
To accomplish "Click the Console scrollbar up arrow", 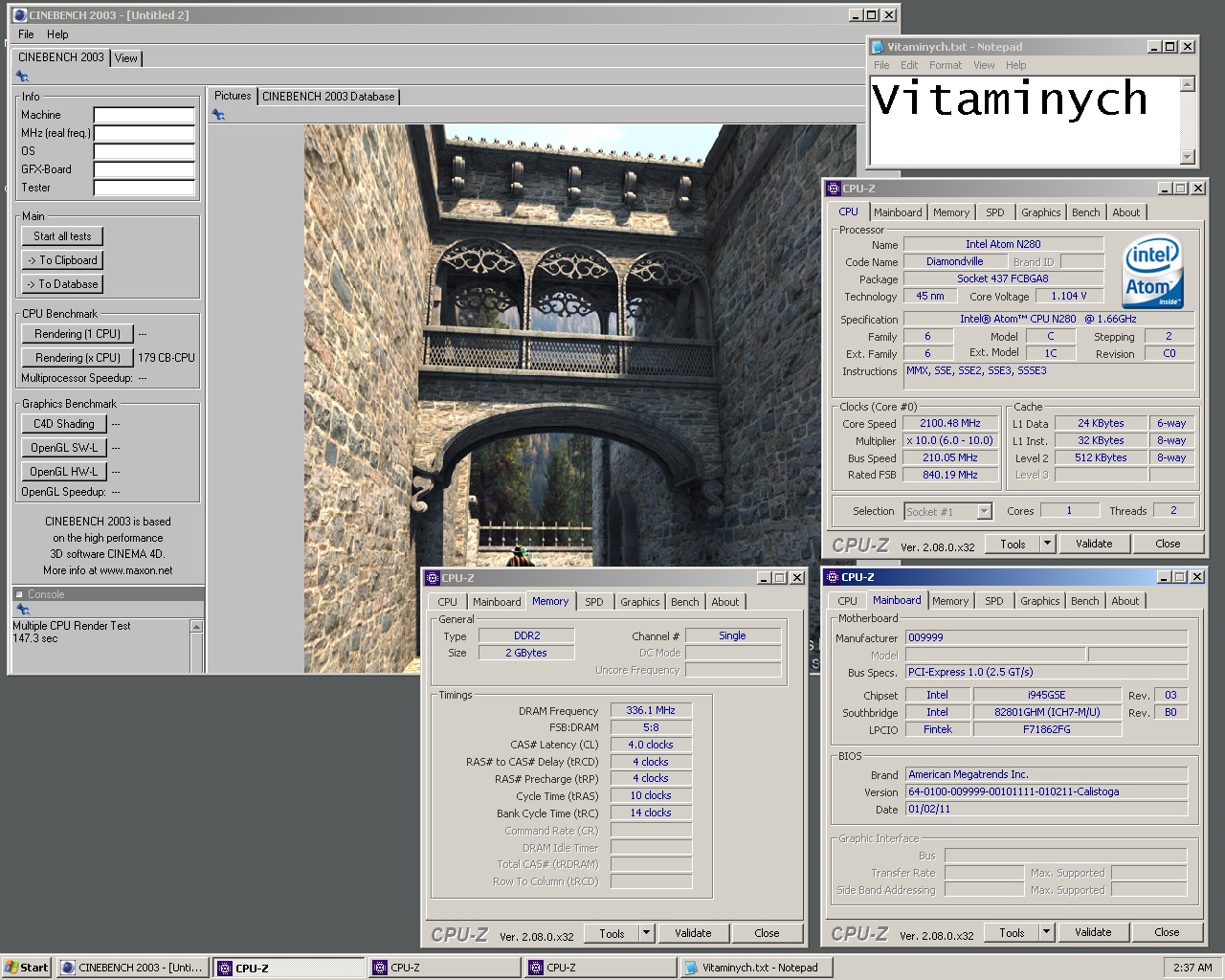I will (196, 627).
